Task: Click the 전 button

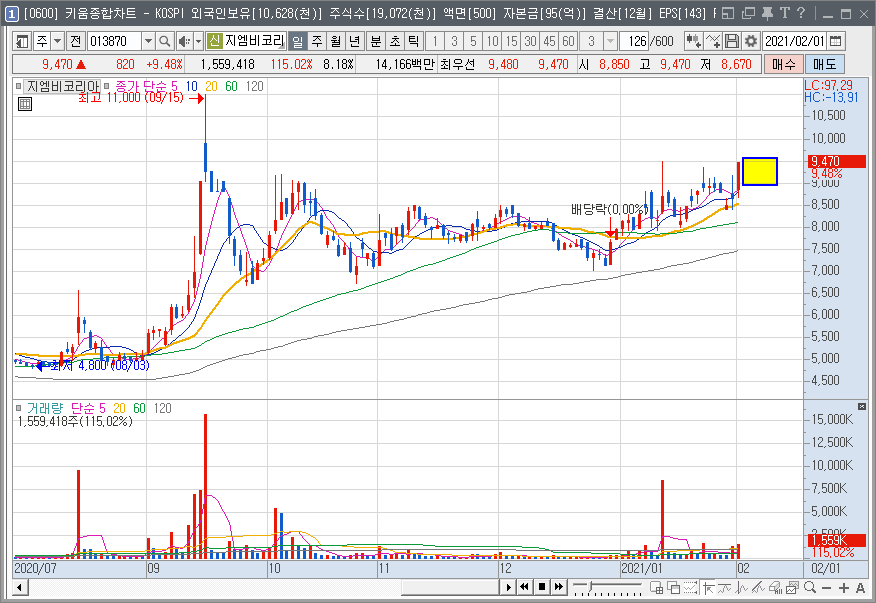Action: [x=75, y=41]
